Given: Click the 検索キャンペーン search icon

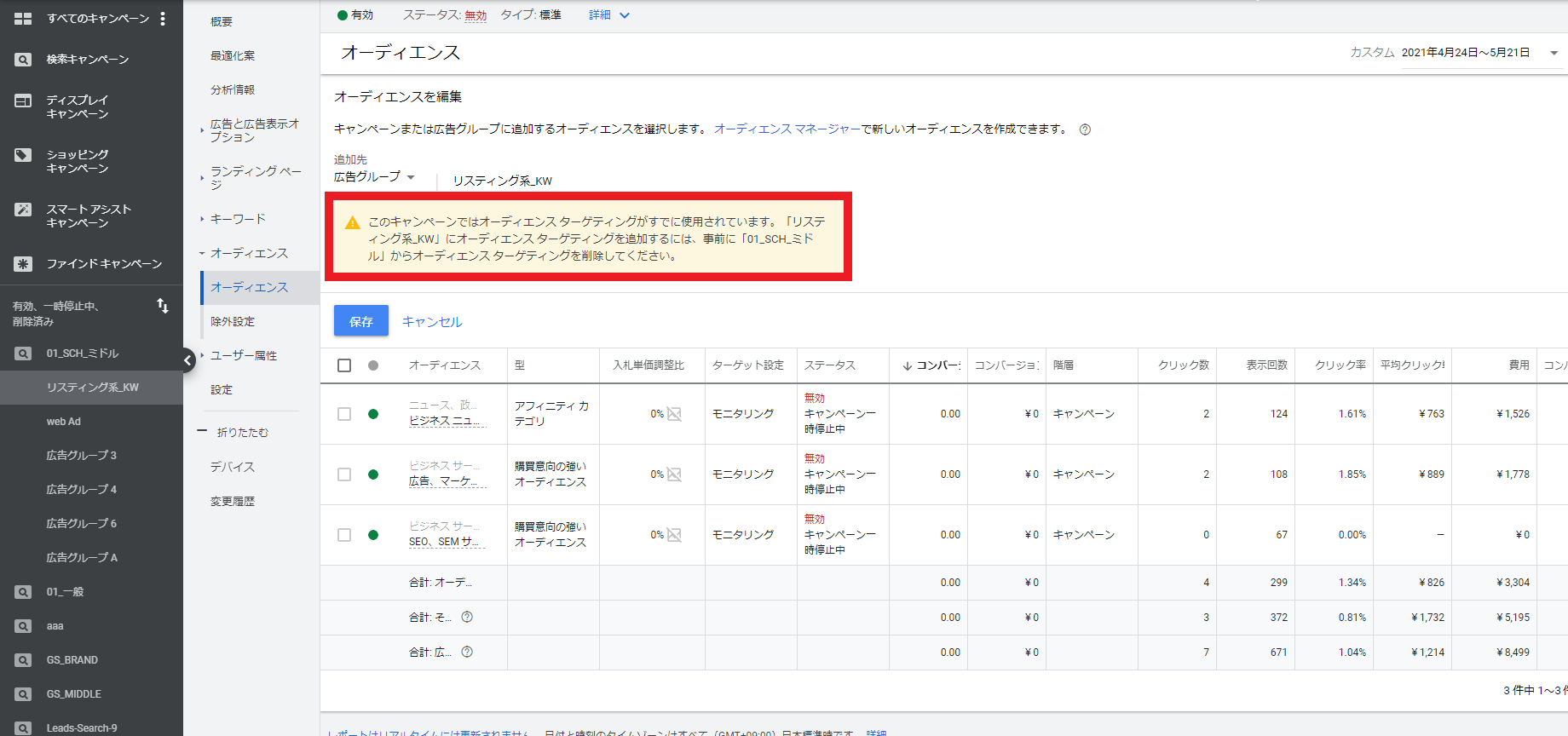Looking at the screenshot, I should click(23, 60).
